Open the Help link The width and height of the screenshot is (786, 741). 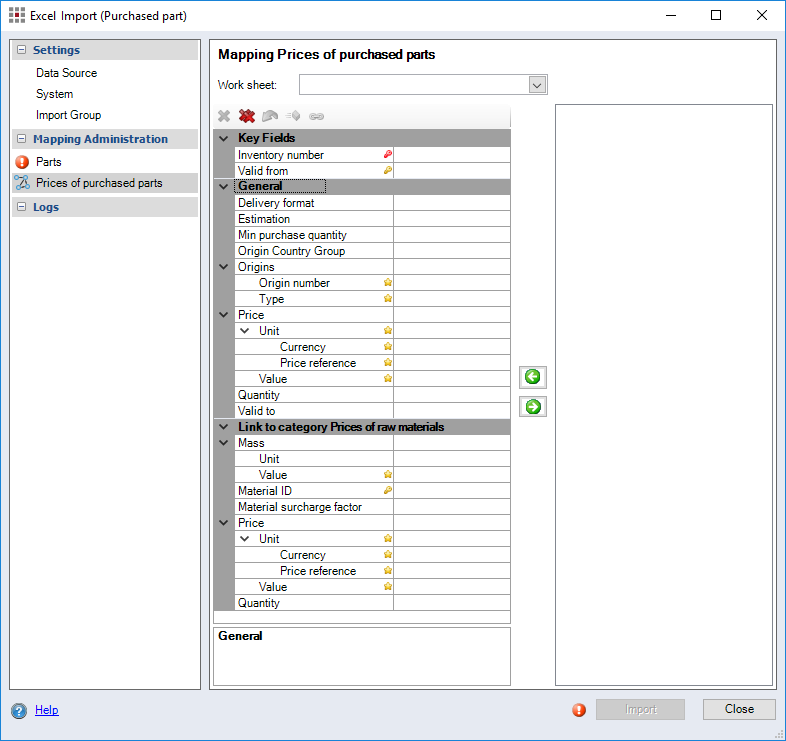tap(46, 710)
